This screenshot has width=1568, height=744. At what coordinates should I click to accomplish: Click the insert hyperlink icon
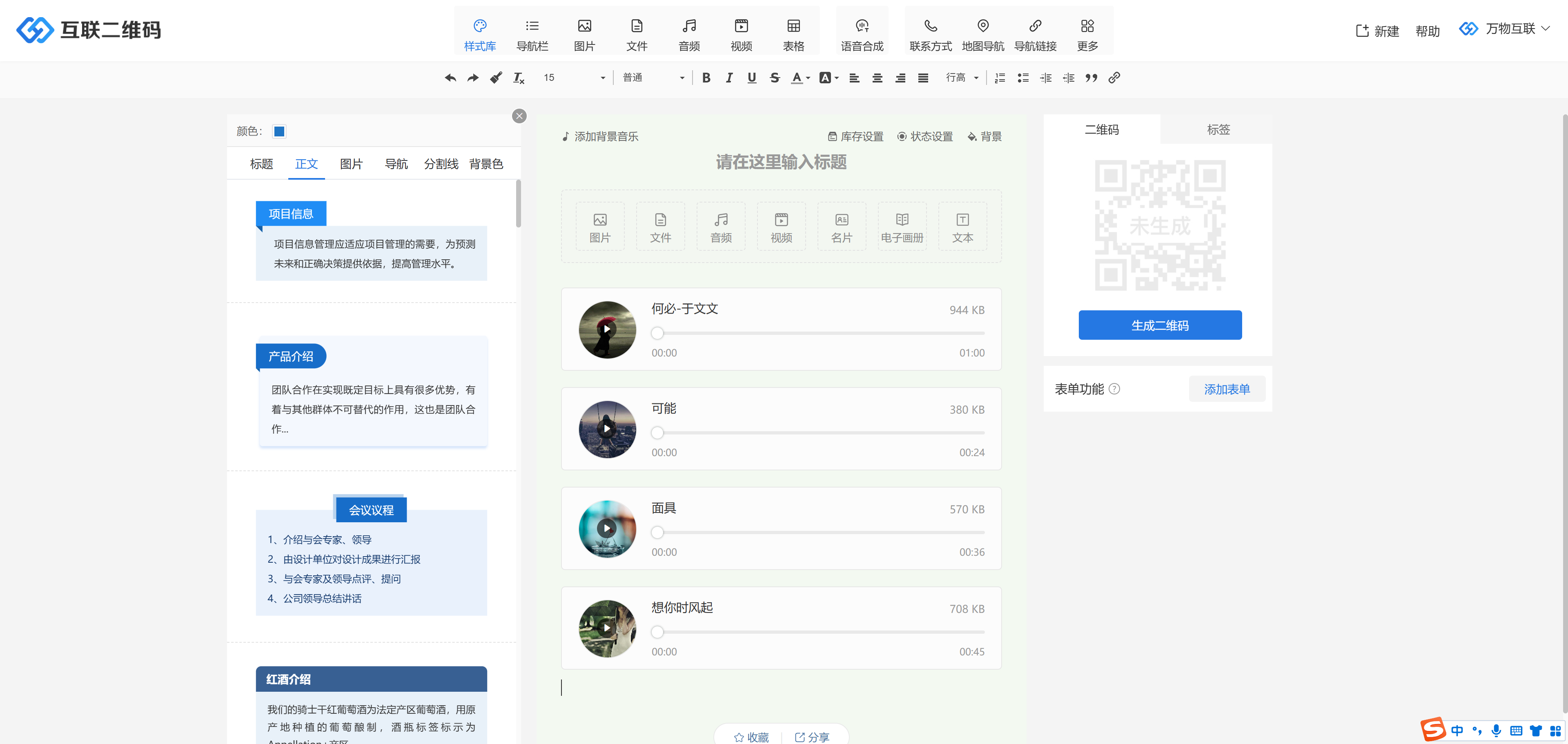(x=1114, y=78)
